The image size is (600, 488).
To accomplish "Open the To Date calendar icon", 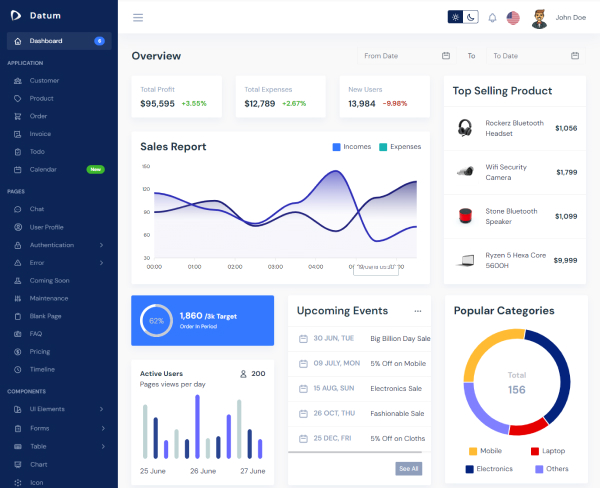I will [x=575, y=56].
